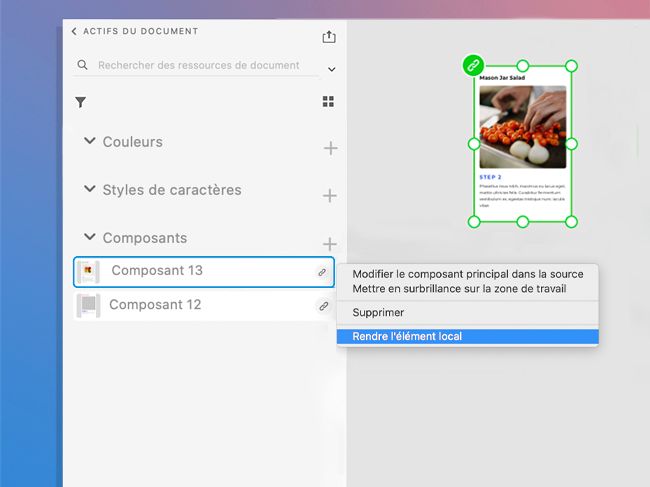Collapse the Composants section
650x487 pixels.
[x=90, y=237]
